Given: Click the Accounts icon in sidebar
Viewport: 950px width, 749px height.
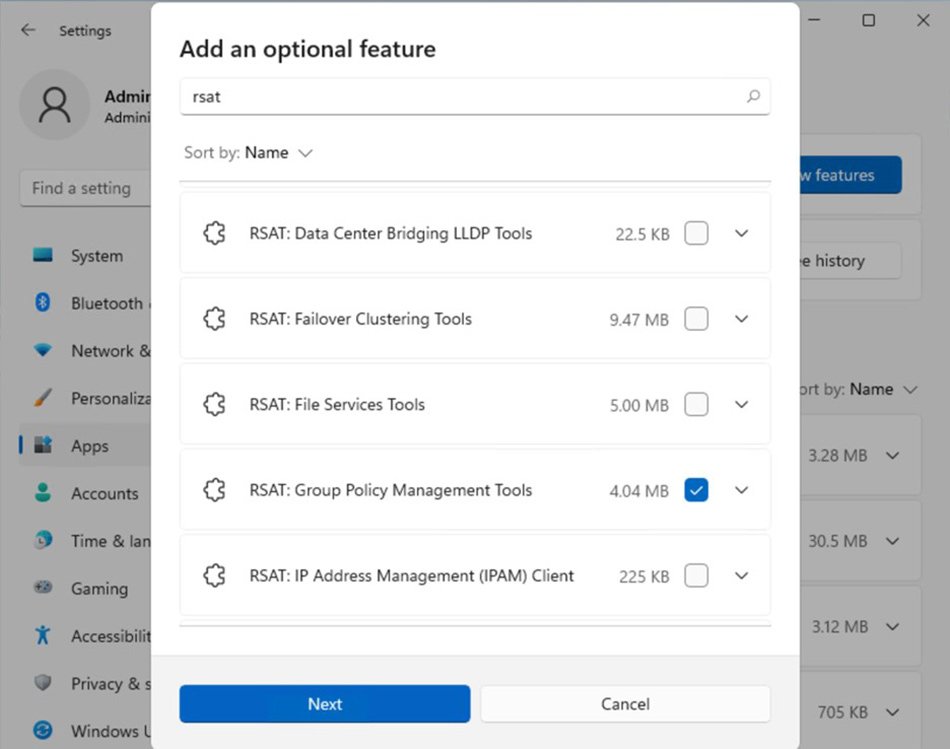Looking at the screenshot, I should pyautogui.click(x=43, y=493).
